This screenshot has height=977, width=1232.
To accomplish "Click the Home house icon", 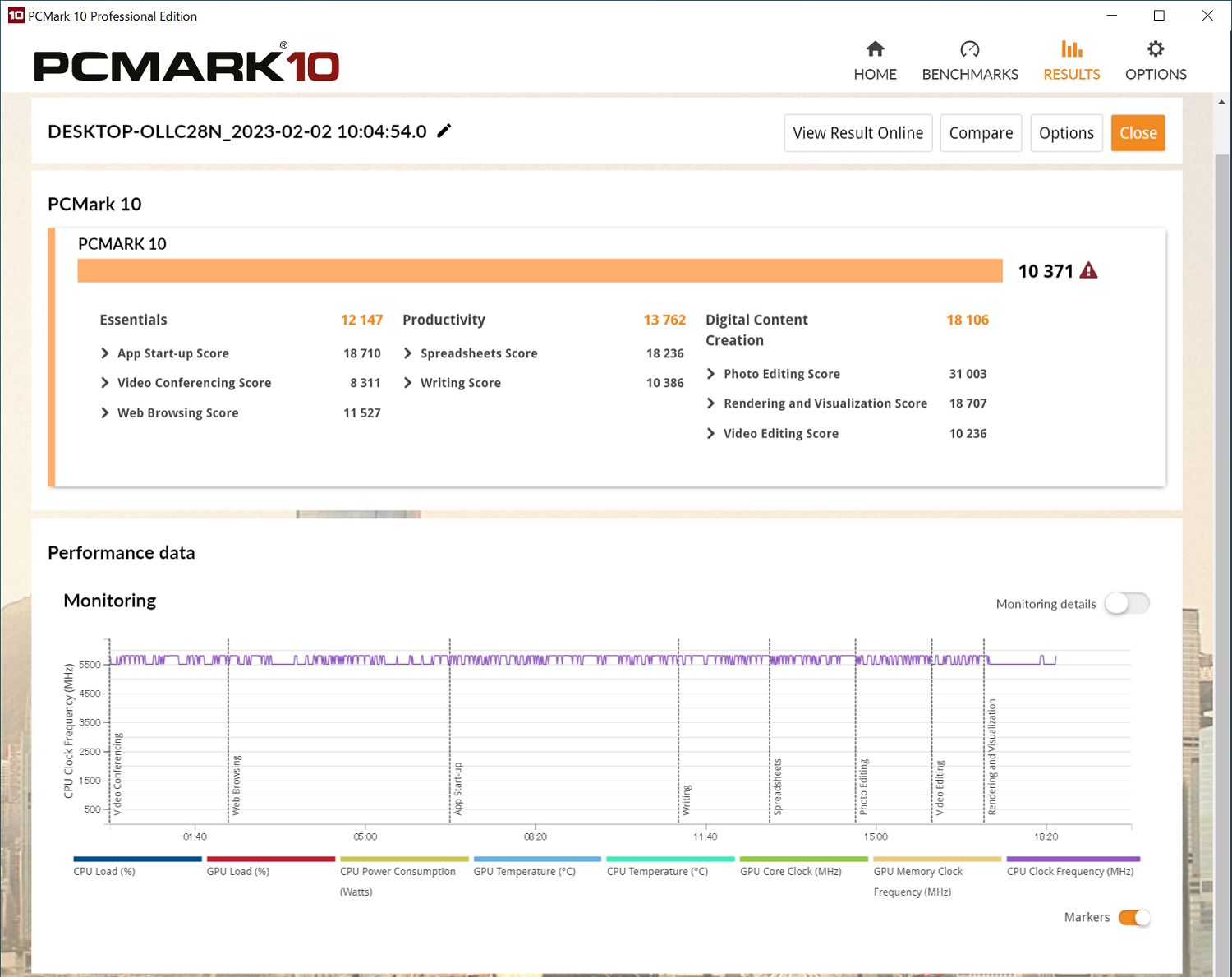I will click(x=876, y=49).
